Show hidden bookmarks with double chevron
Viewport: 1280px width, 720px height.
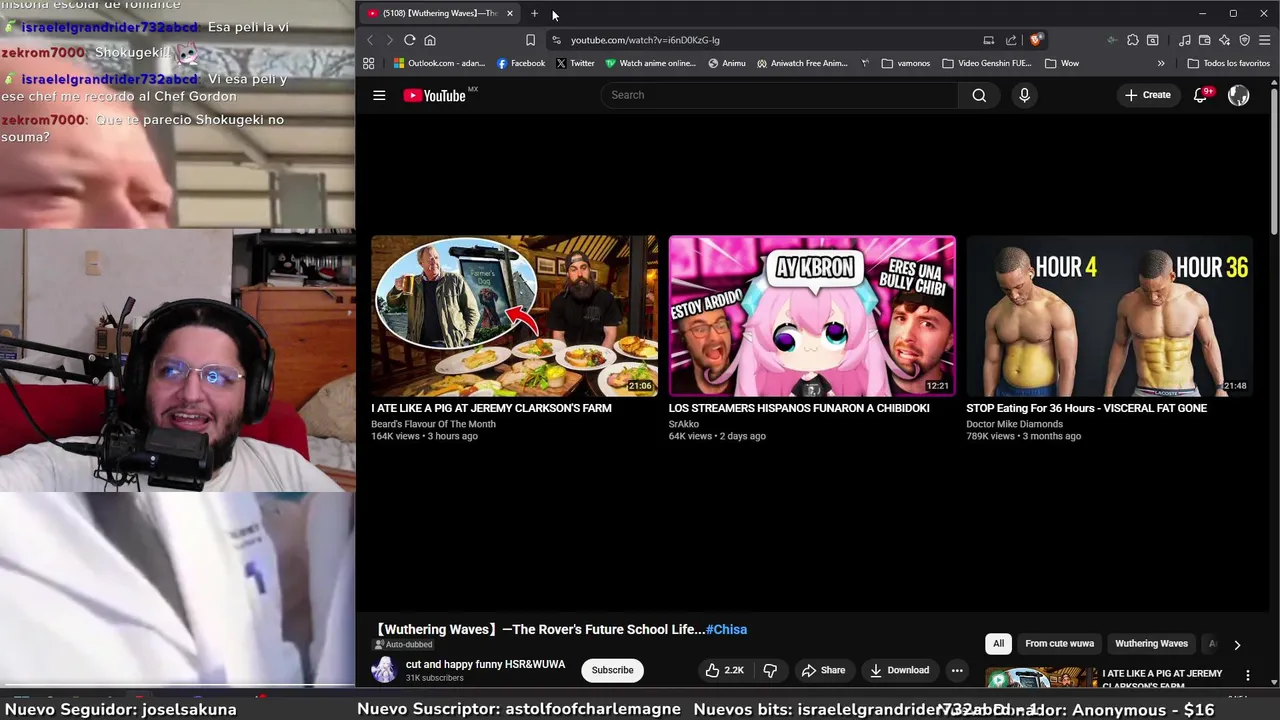click(x=1161, y=63)
